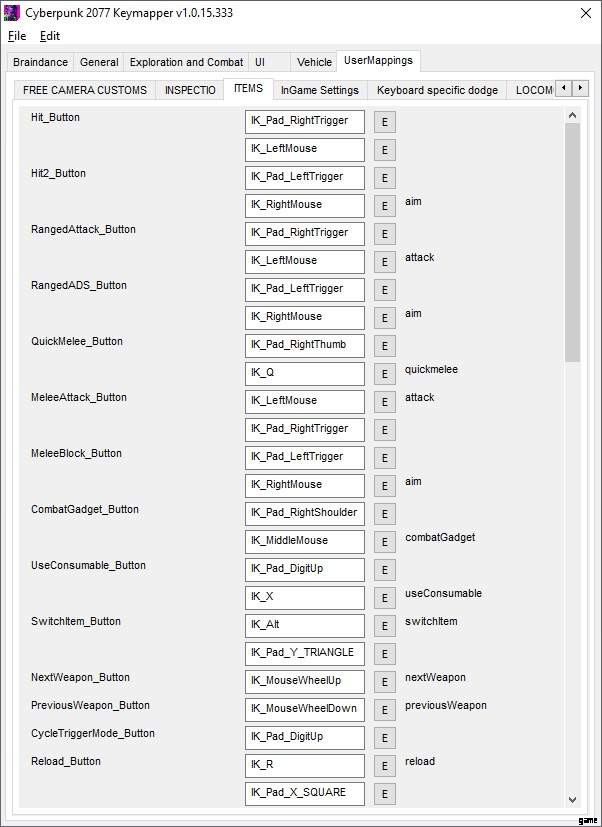Click the IK_Pad_RightThumb key field

[305, 345]
